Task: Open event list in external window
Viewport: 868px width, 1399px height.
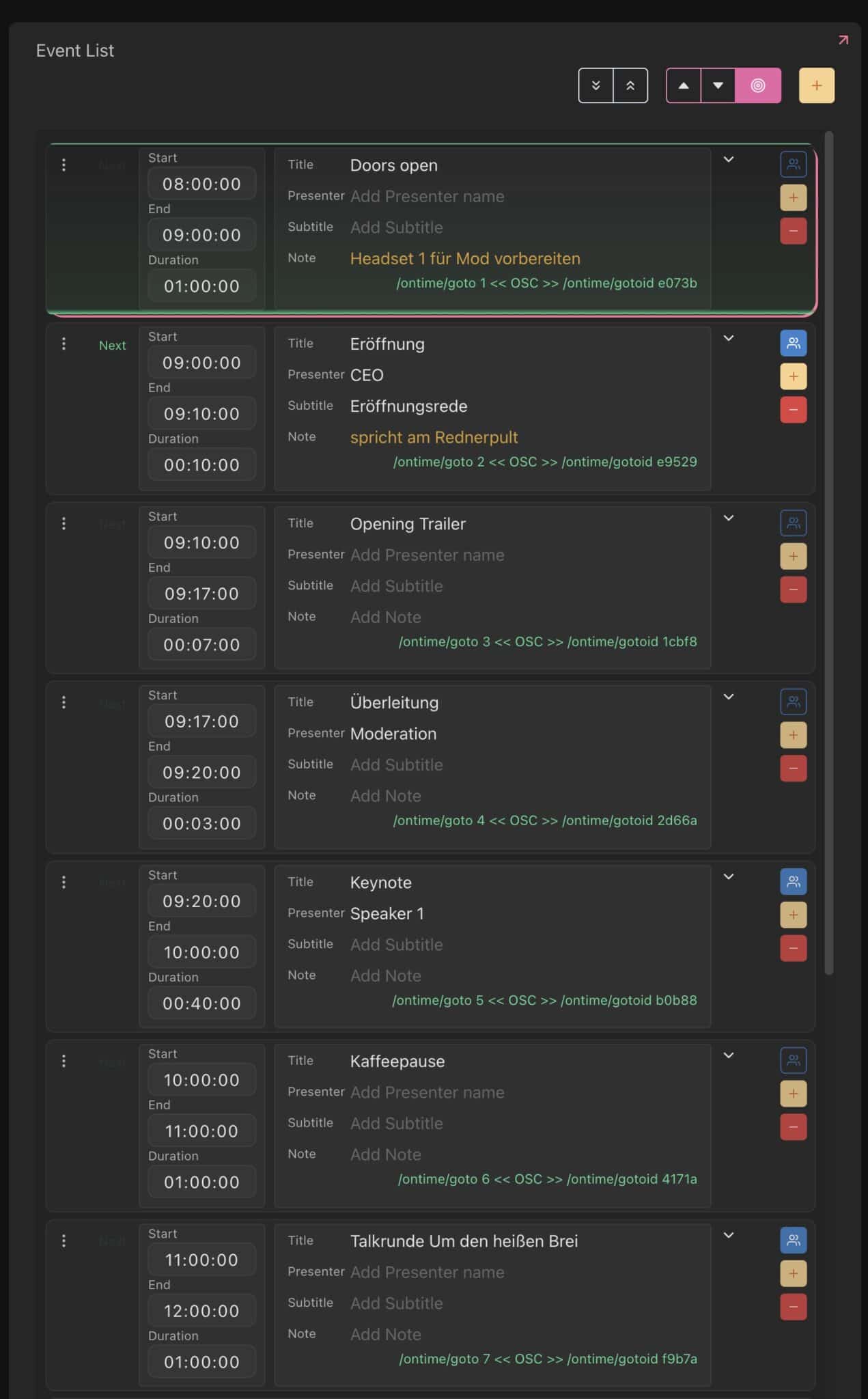Action: pos(843,40)
